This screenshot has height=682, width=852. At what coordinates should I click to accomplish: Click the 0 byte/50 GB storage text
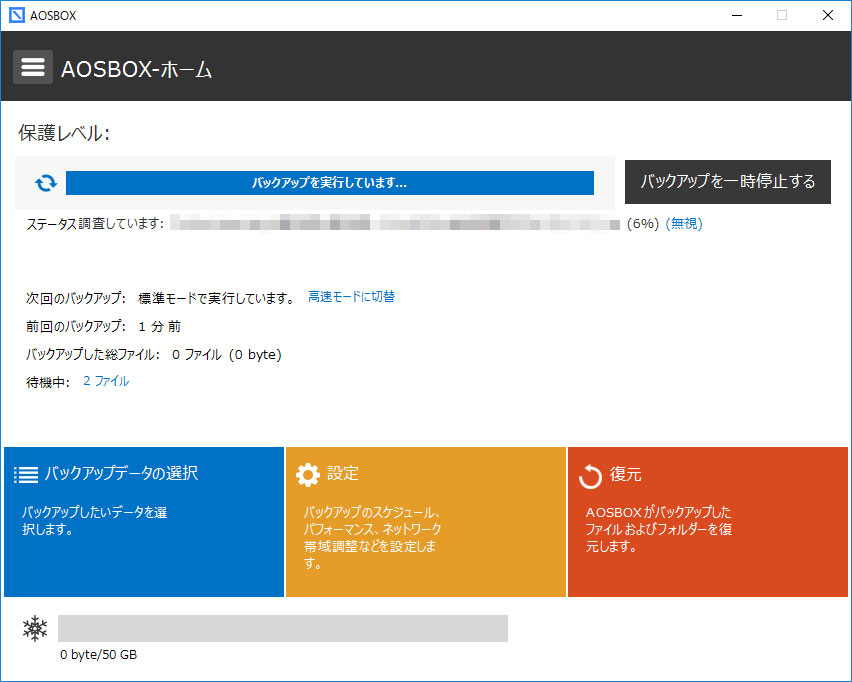98,655
